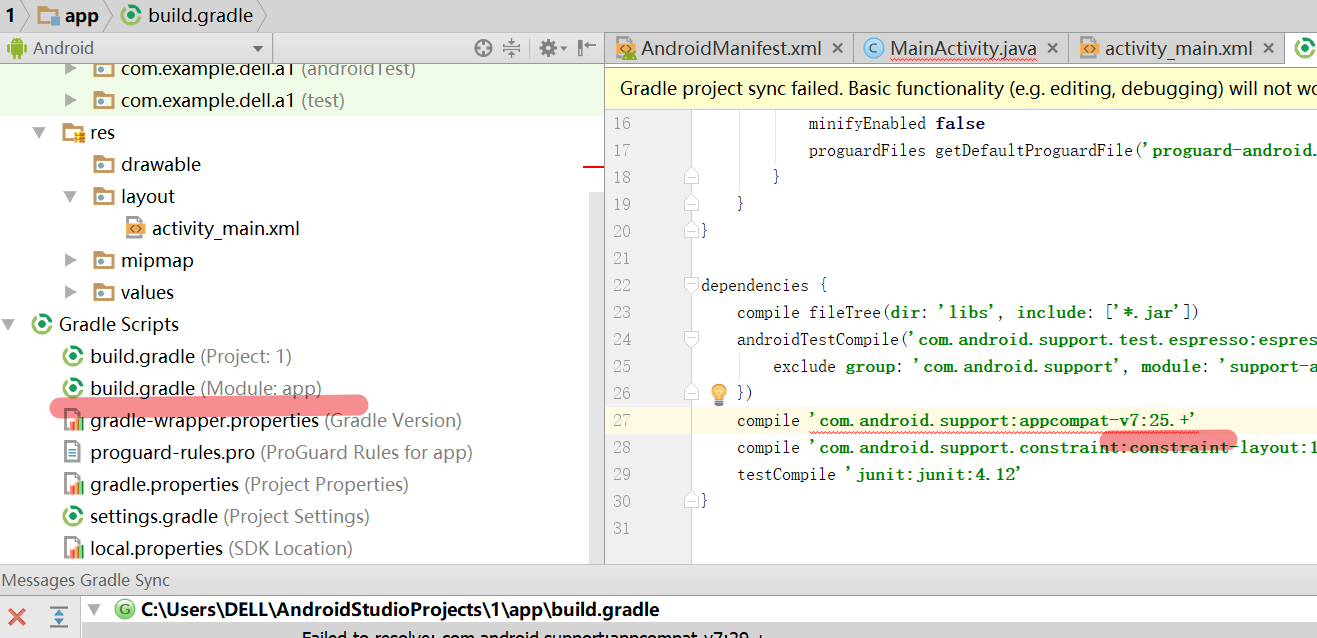1317x638 pixels.
Task: Fold androidTestCompile block at line 24
Action: tap(690, 340)
